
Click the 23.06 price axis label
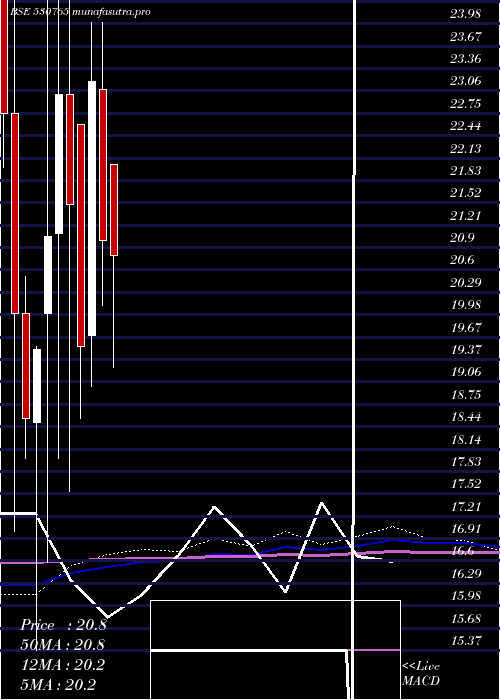(x=465, y=81)
